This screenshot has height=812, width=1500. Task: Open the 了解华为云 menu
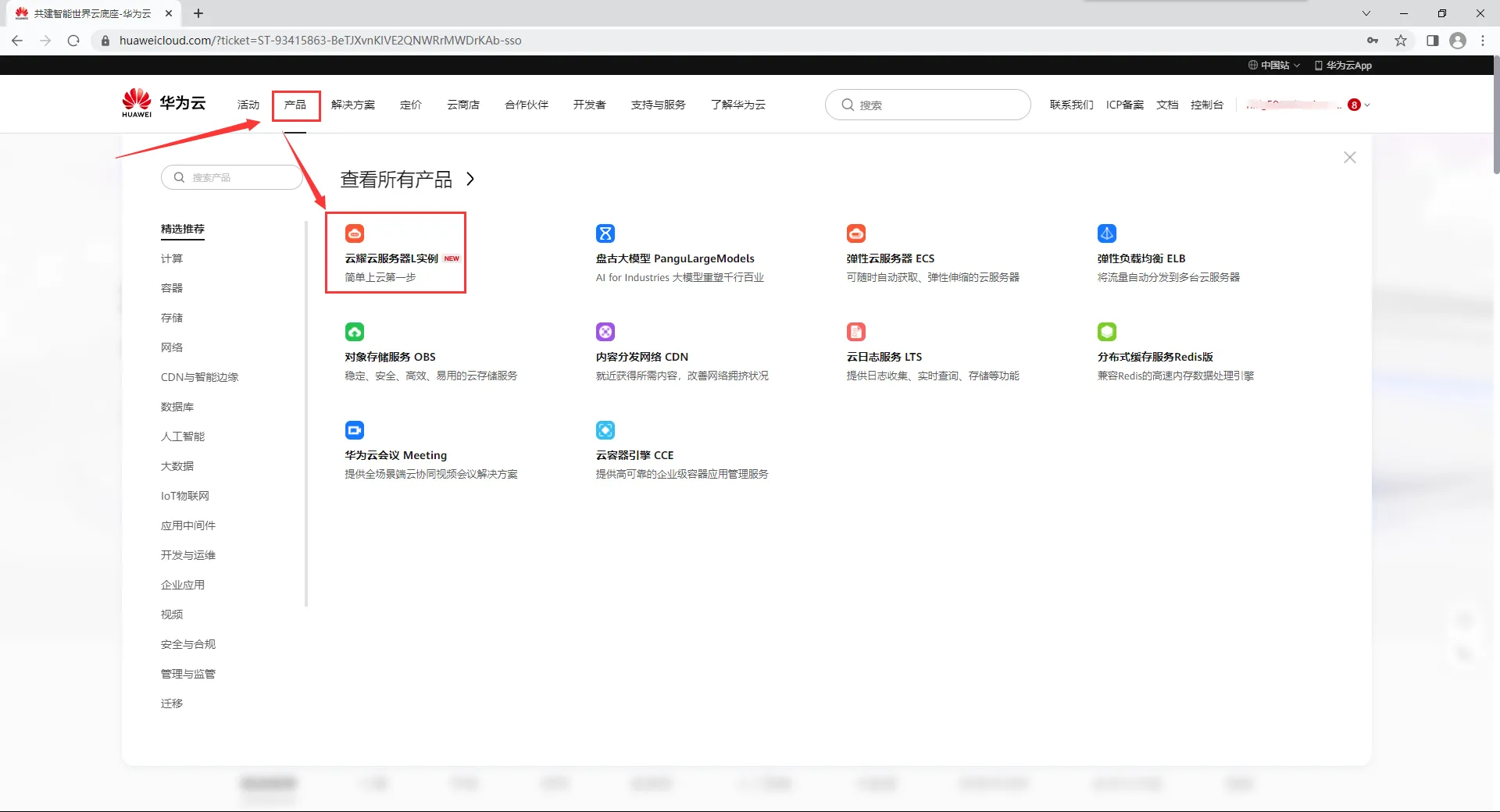click(738, 105)
